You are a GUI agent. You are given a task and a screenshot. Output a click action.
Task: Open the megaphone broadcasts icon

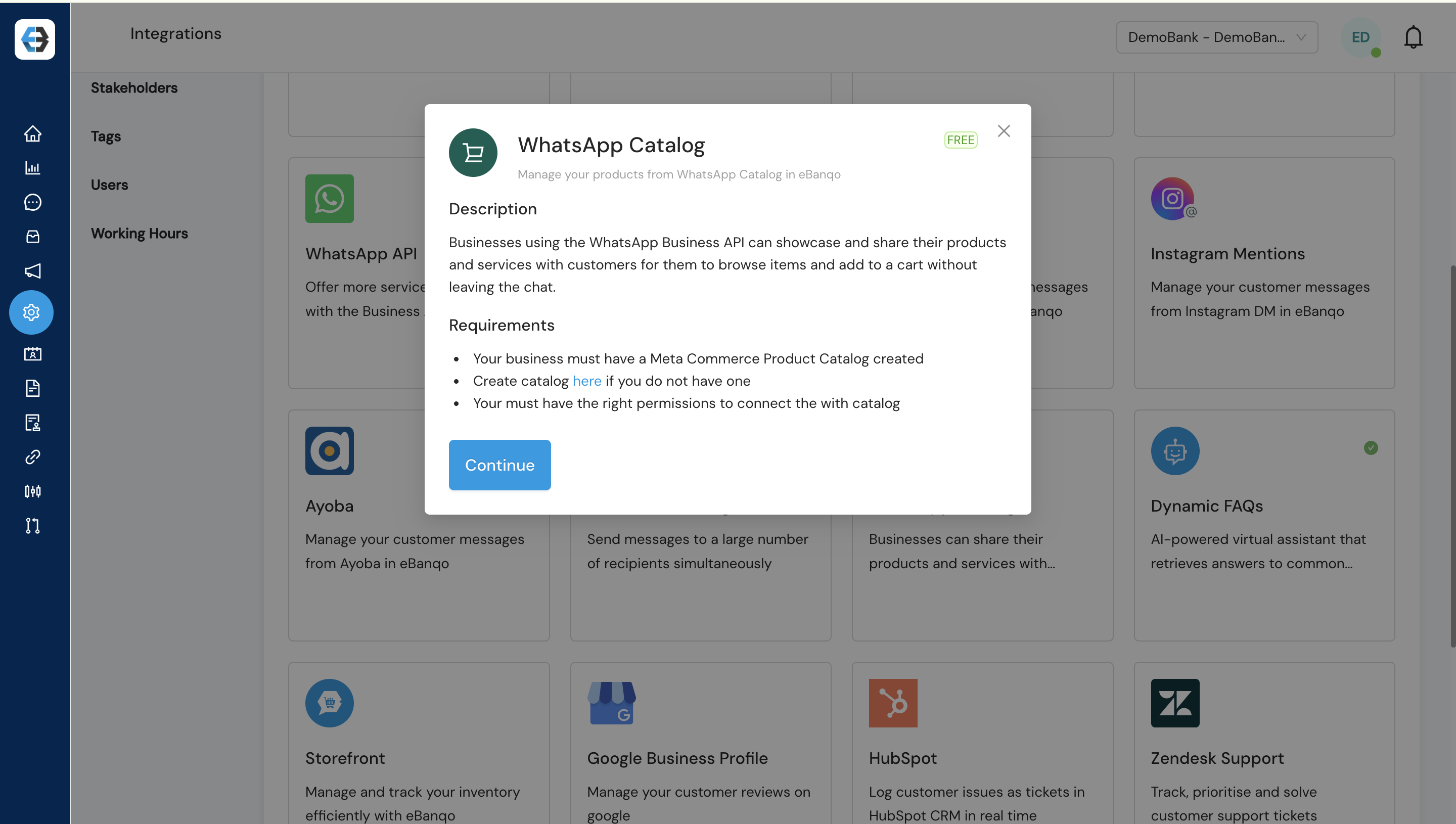33,270
